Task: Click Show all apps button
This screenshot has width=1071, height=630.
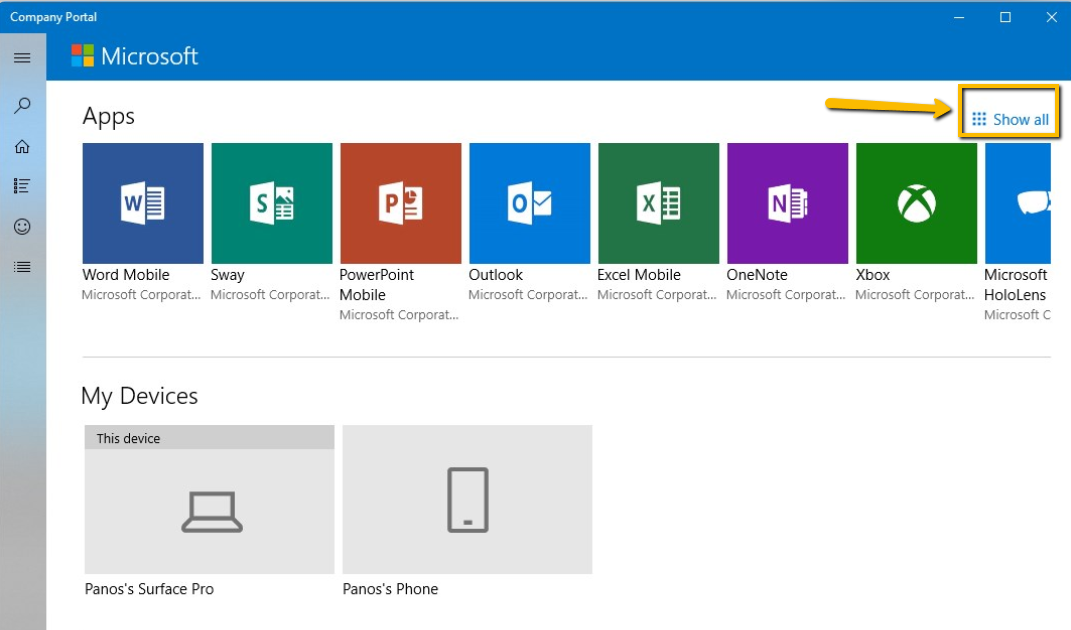Action: tap(1010, 120)
